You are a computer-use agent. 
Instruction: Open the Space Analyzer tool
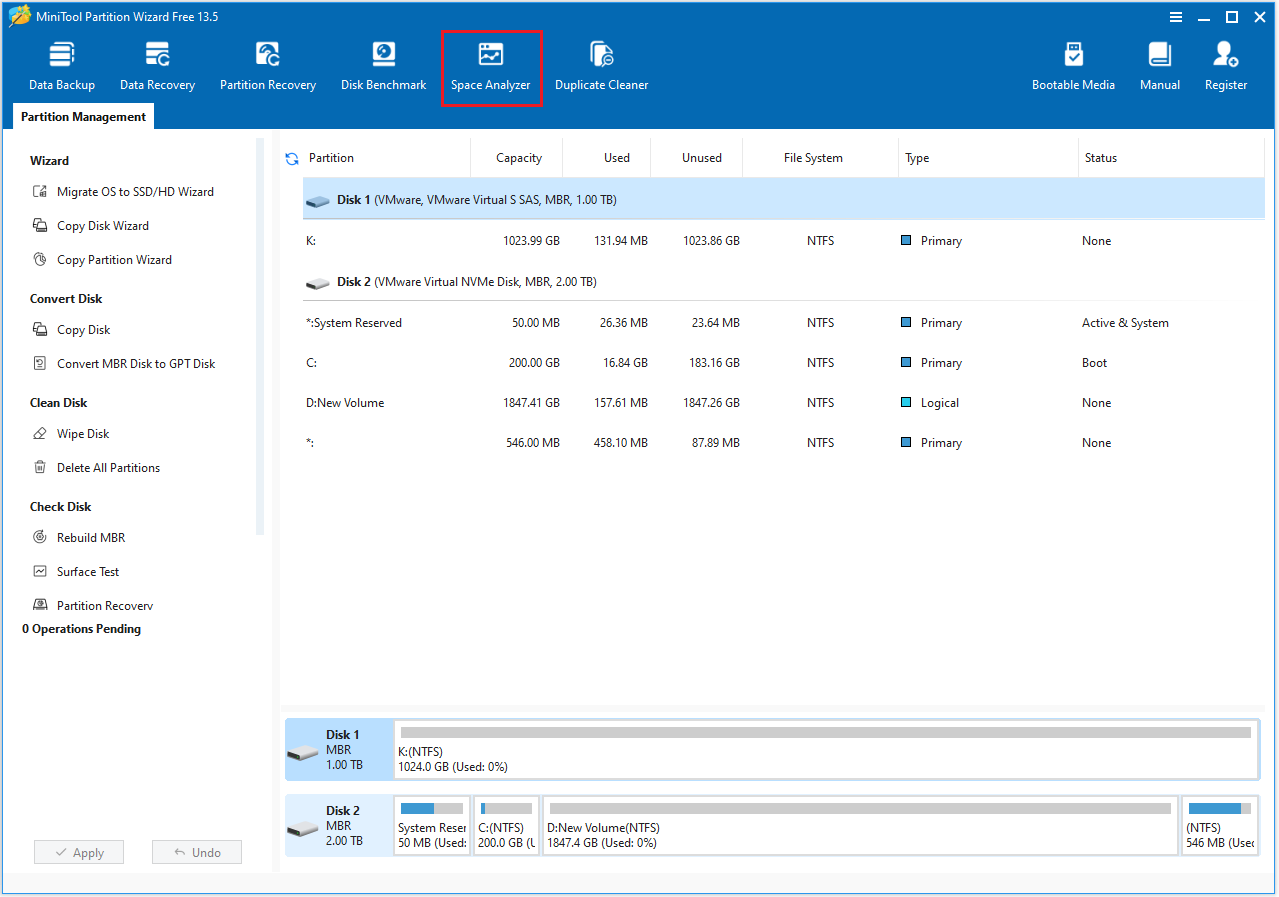(x=491, y=64)
